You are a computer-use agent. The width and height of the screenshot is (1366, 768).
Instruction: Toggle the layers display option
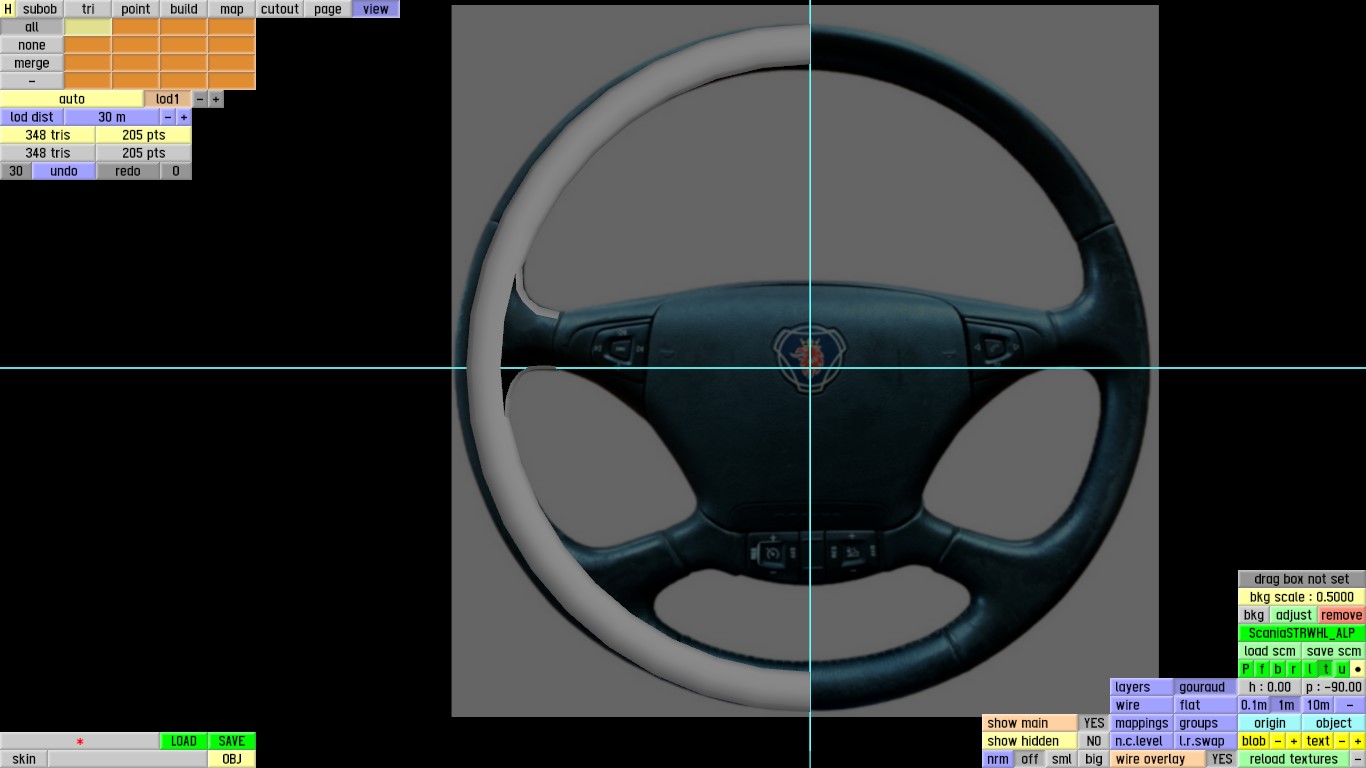point(1142,687)
